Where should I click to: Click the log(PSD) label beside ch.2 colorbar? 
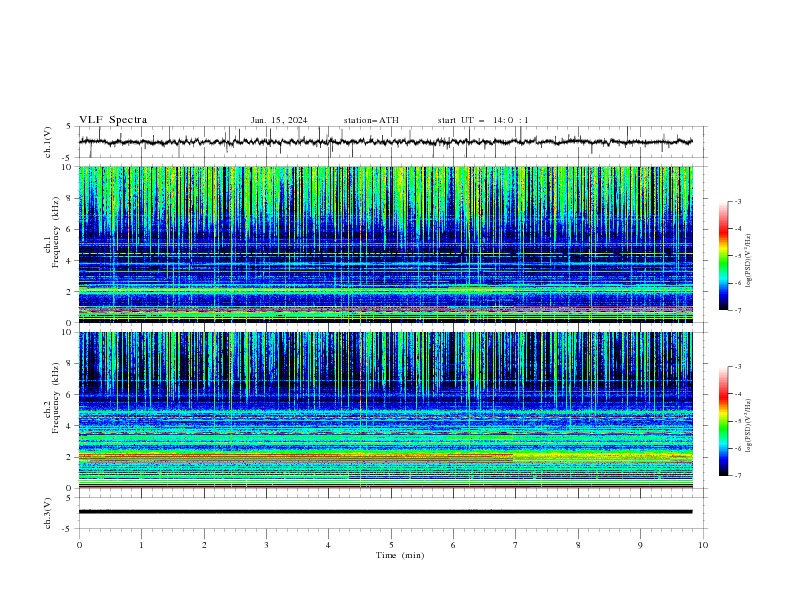click(x=749, y=426)
